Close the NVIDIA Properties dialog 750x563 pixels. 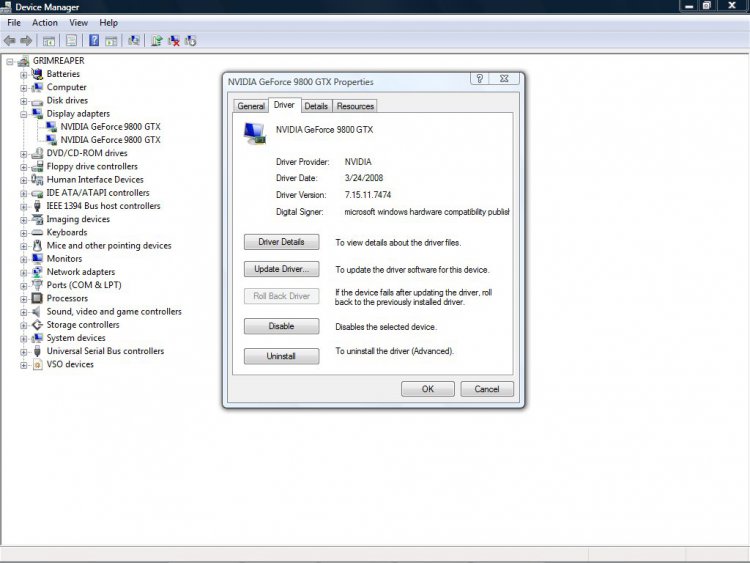504,78
